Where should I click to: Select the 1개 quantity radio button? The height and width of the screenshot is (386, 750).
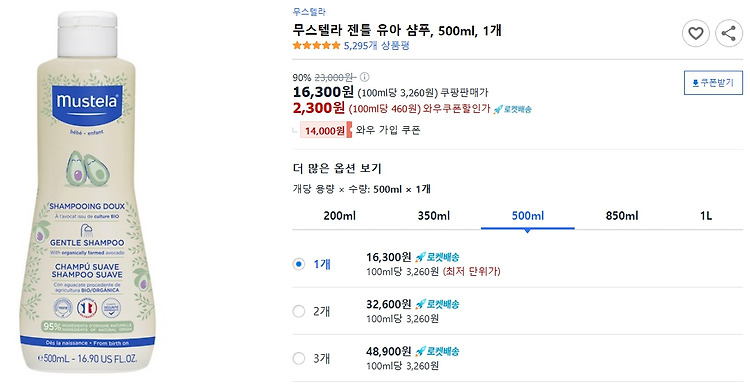pyautogui.click(x=298, y=264)
